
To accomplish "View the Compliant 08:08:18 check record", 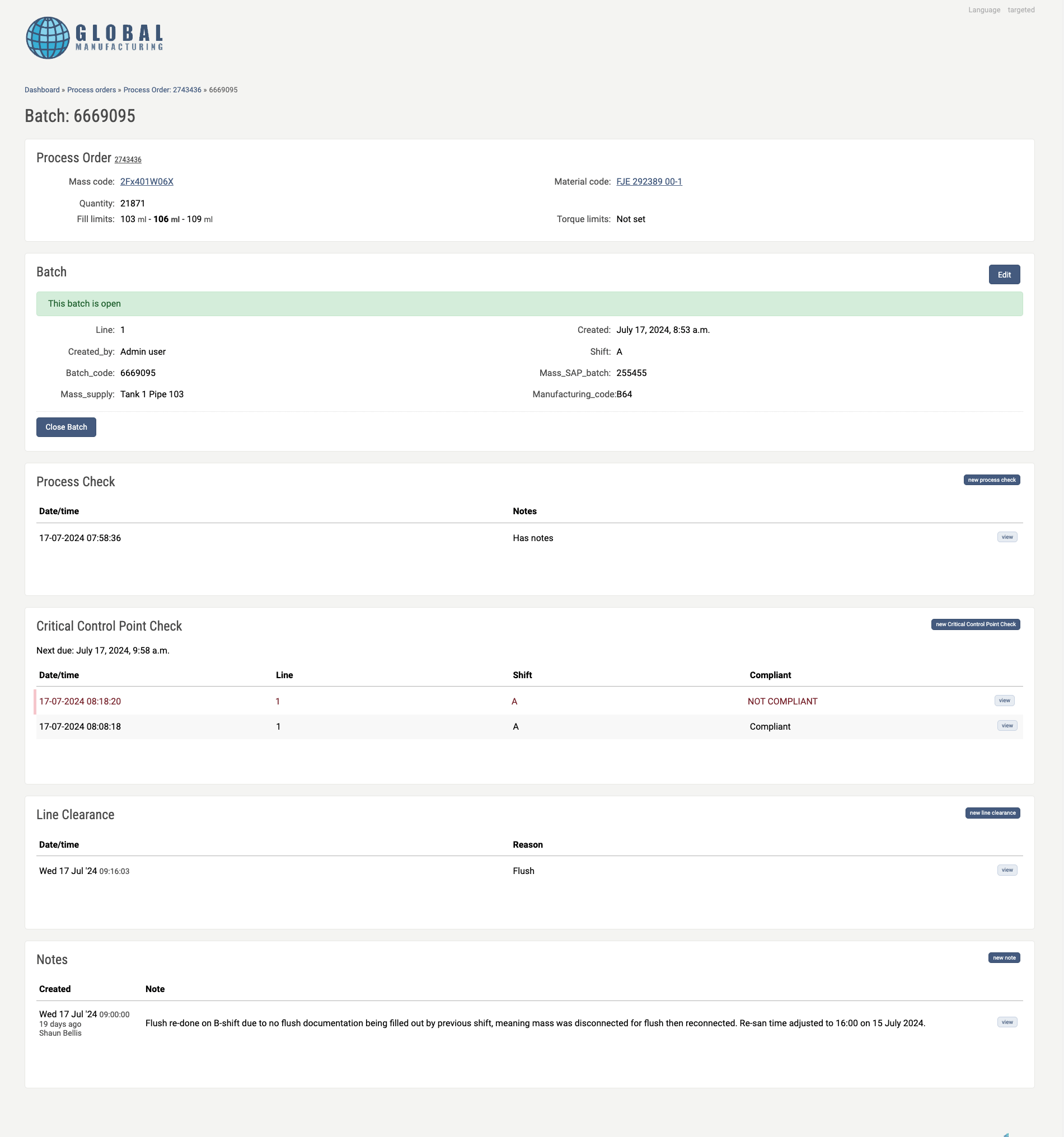I will (1007, 726).
